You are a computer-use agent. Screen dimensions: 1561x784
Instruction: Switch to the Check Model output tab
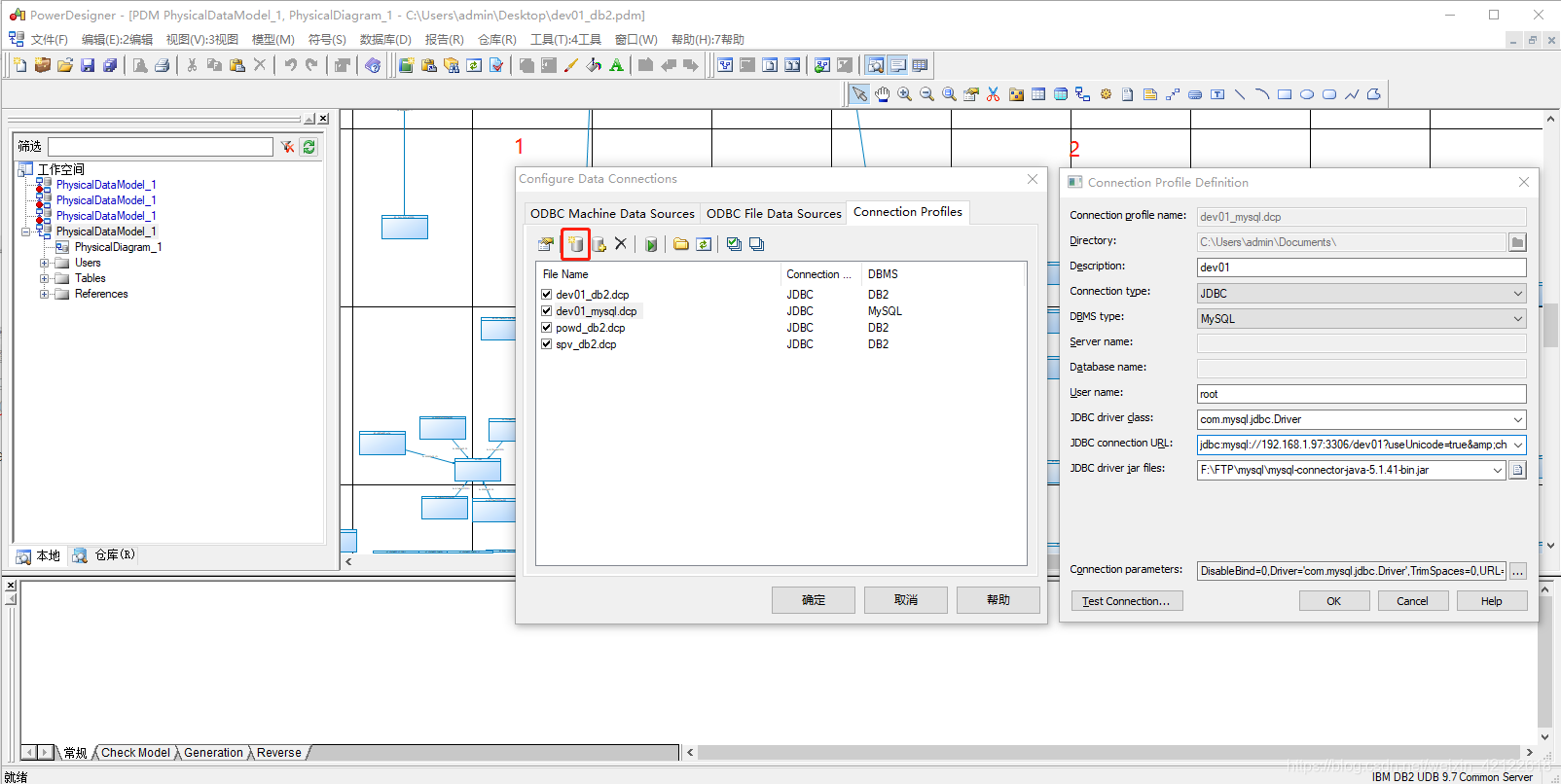point(135,753)
